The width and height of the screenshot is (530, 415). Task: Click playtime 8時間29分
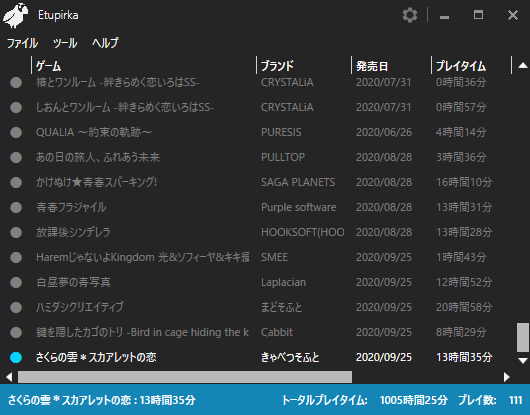click(461, 333)
